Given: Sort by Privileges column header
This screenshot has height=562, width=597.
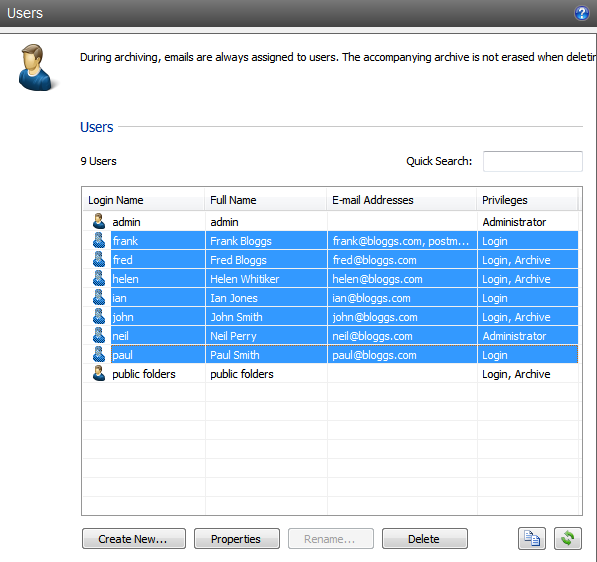Looking at the screenshot, I should coord(527,200).
